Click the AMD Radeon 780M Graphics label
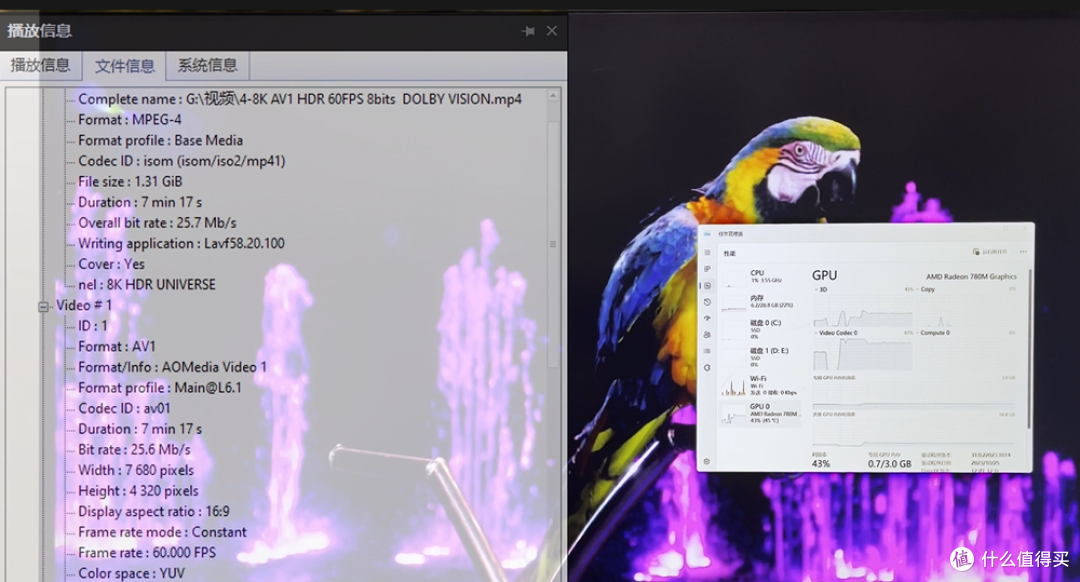The width and height of the screenshot is (1080, 582). click(971, 276)
